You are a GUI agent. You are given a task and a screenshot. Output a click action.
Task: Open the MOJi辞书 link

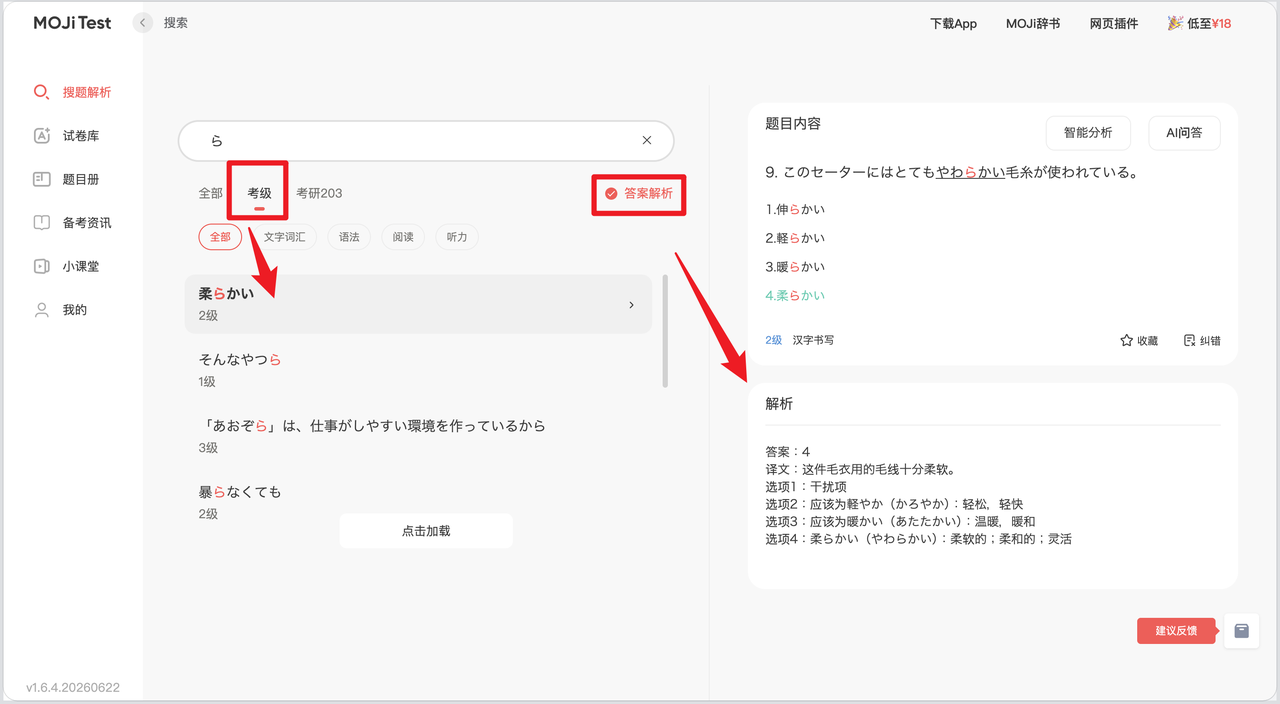1033,23
